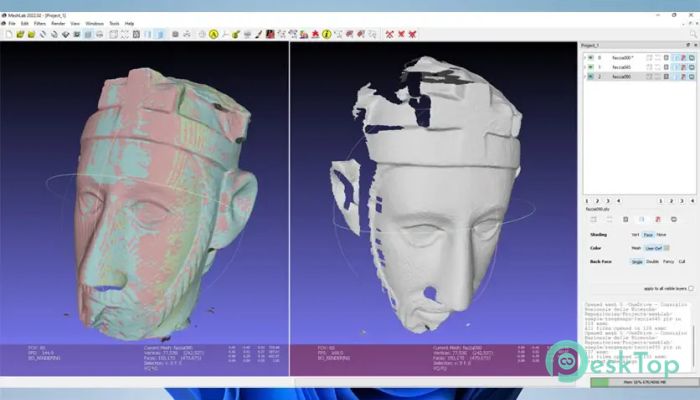
Task: Click the yellow 'A' align tool icon
Action: click(213, 34)
